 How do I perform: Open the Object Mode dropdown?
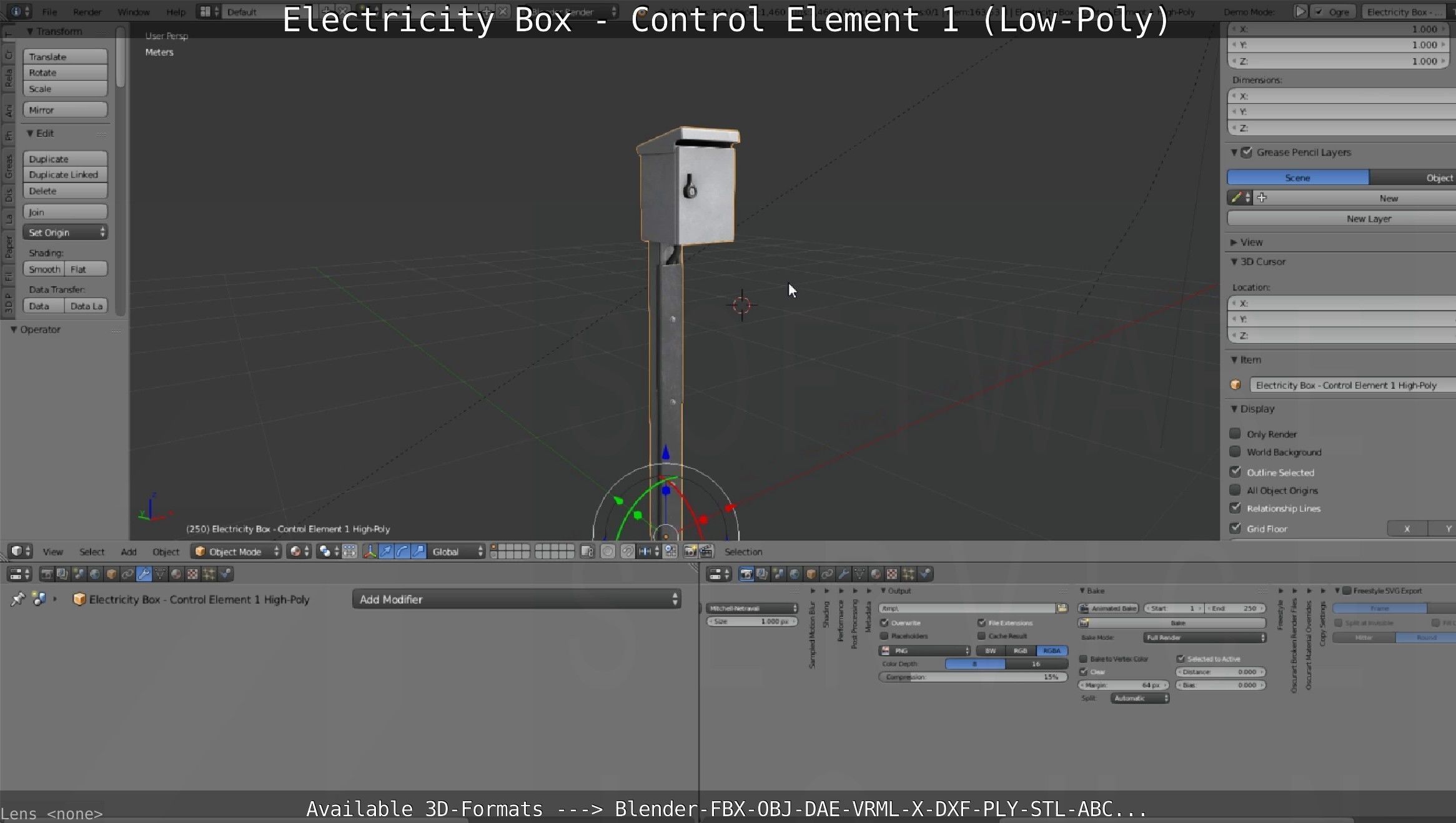pyautogui.click(x=236, y=551)
